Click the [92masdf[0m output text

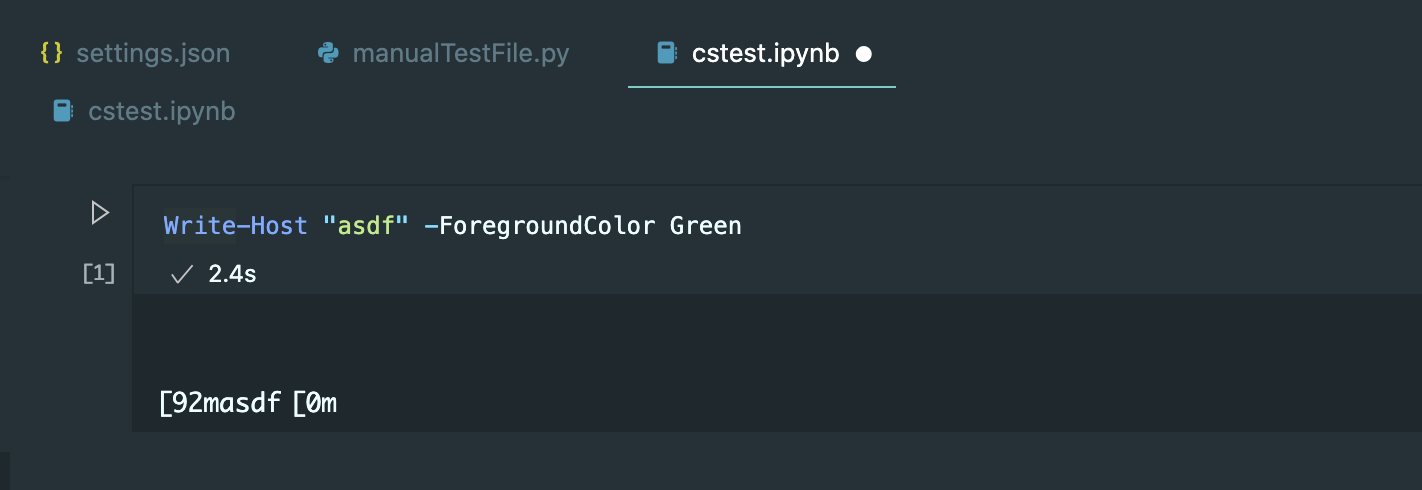point(248,405)
